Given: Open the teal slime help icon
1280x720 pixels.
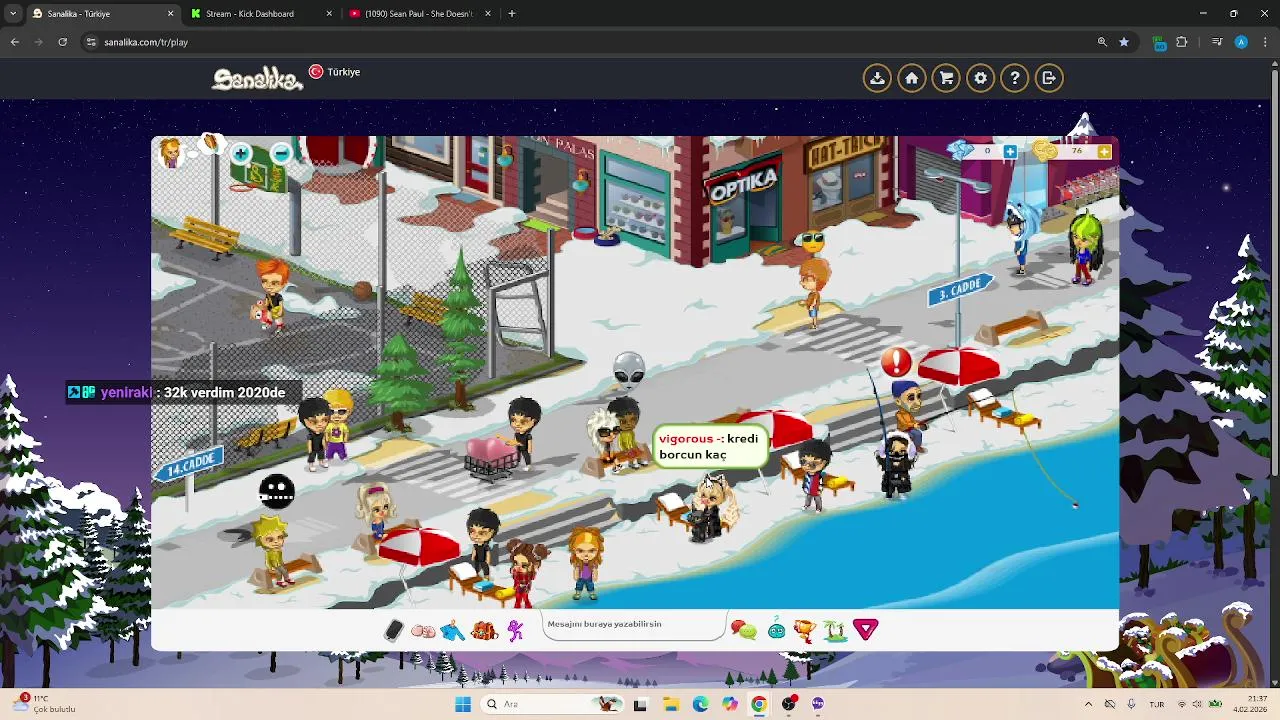Looking at the screenshot, I should (776, 630).
